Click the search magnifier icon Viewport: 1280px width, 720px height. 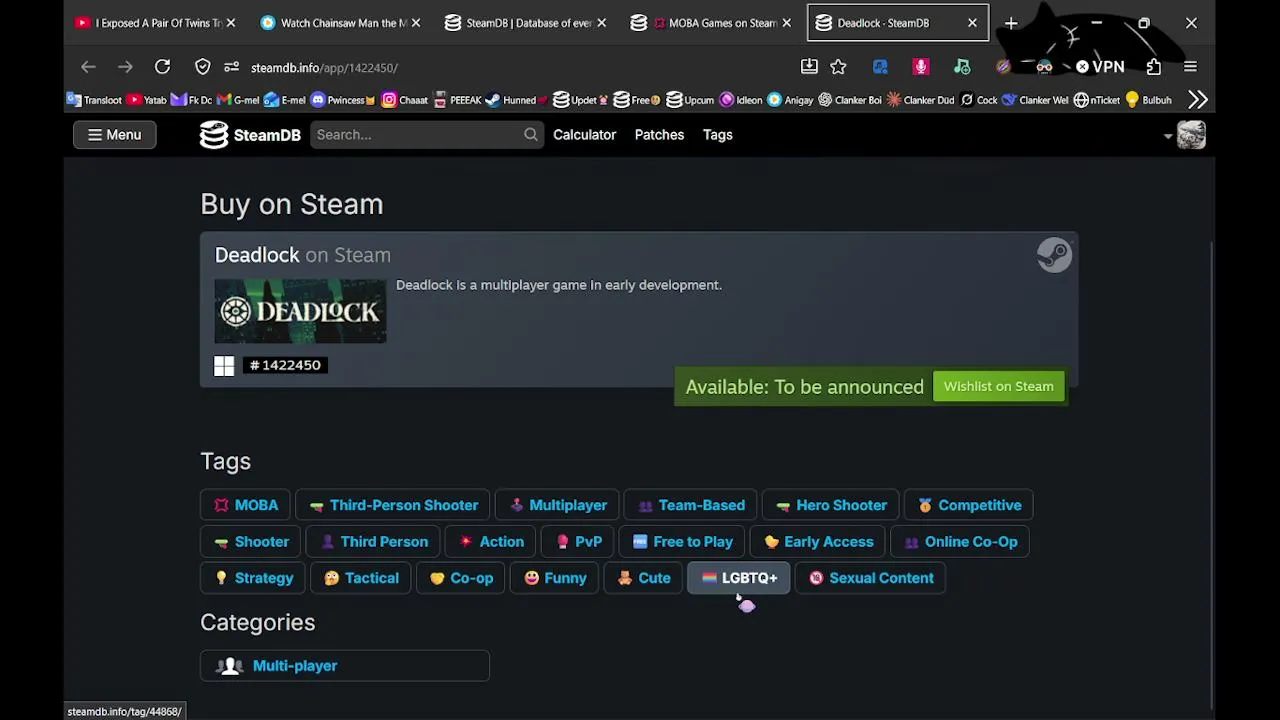(x=531, y=135)
